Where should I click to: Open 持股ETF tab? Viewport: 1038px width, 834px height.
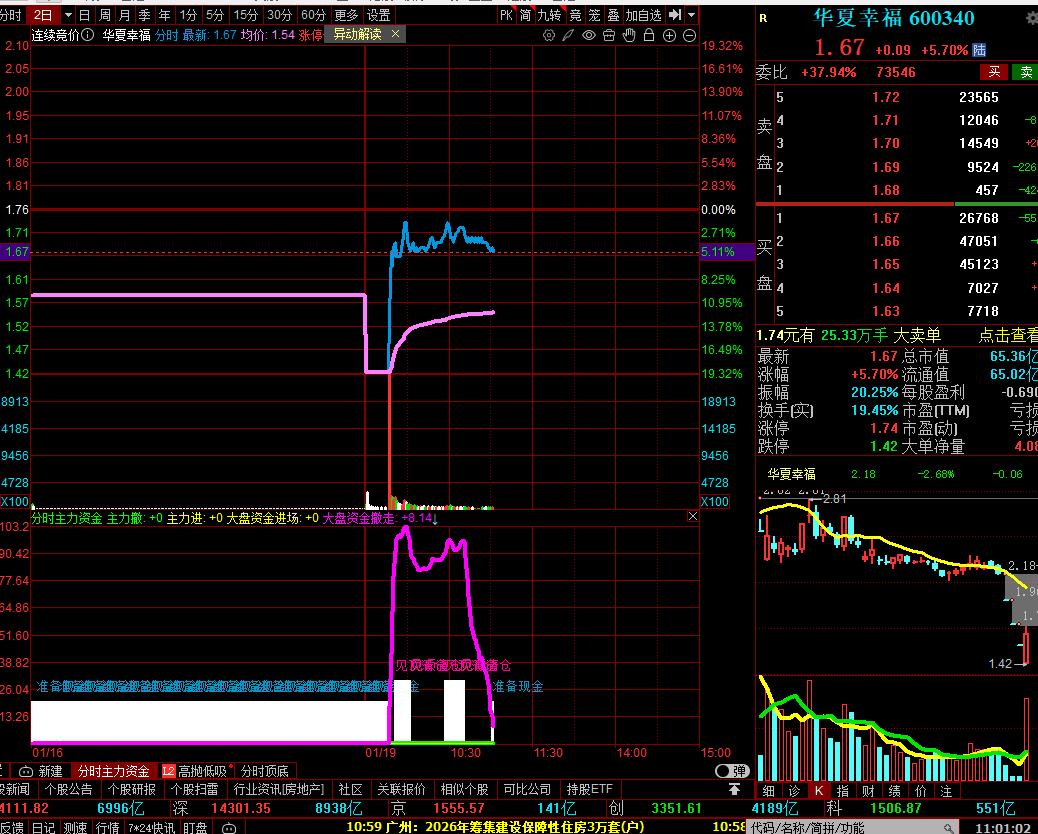click(589, 790)
